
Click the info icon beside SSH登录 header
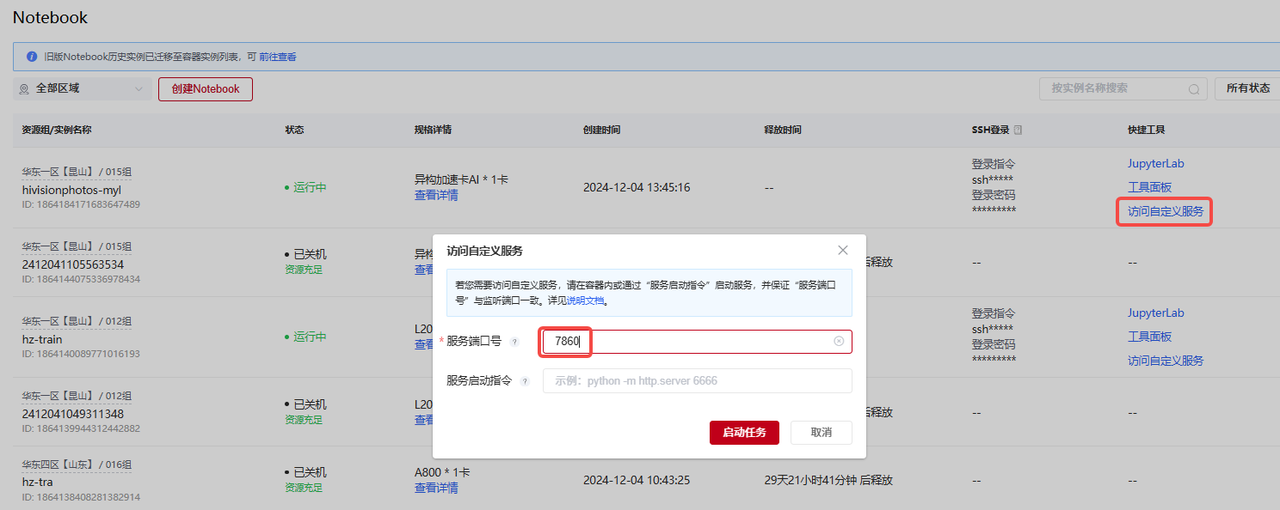tap(1018, 130)
